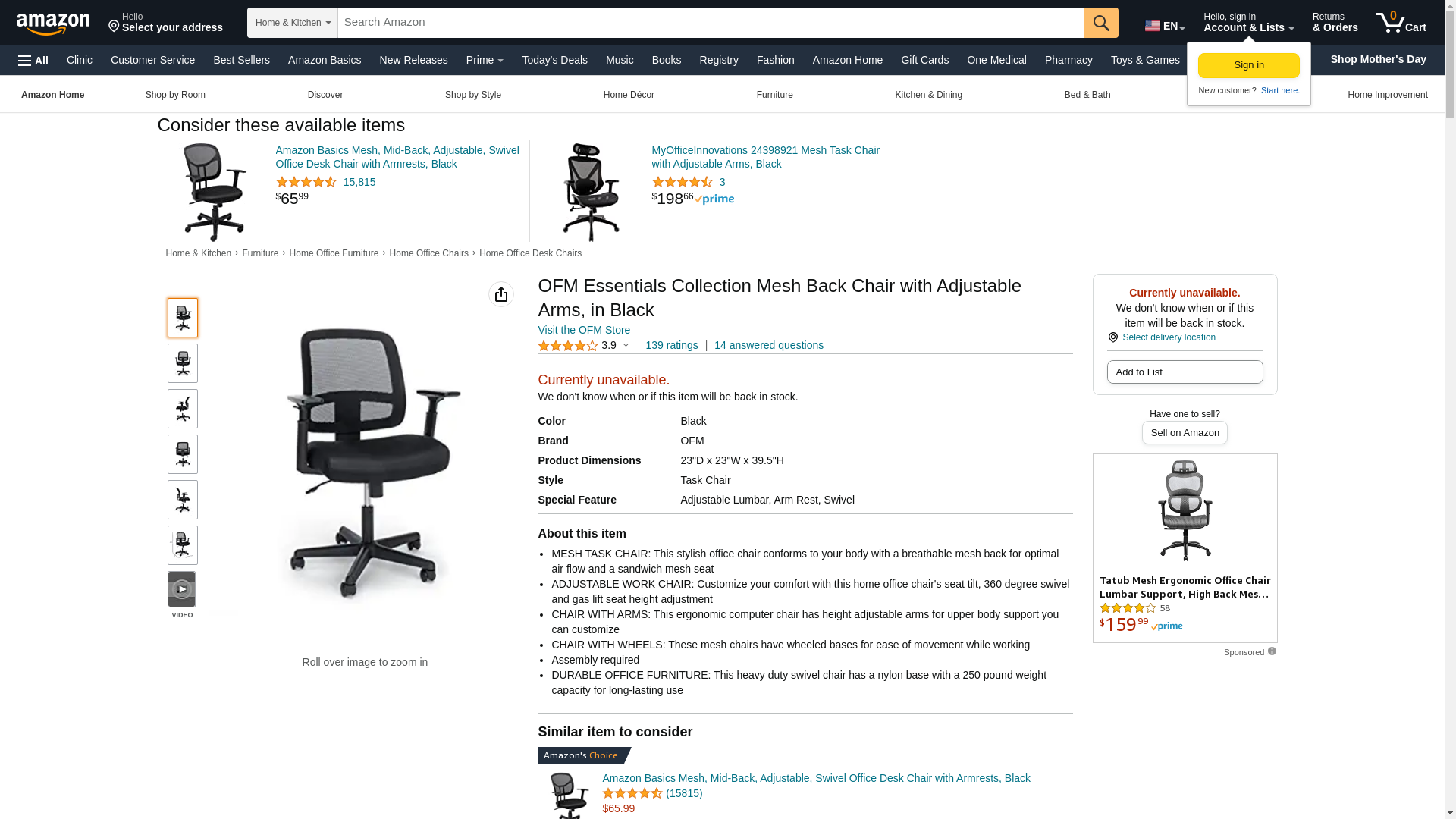Viewport: 1456px width, 819px height.
Task: Click the share icon on product image
Action: click(x=501, y=294)
